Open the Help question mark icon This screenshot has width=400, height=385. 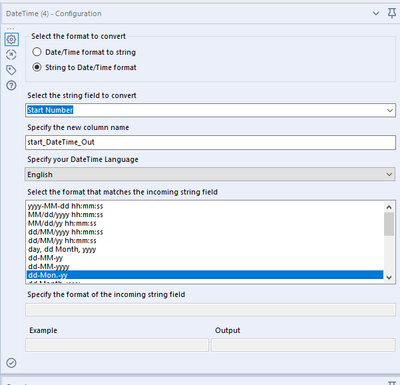tap(11, 86)
